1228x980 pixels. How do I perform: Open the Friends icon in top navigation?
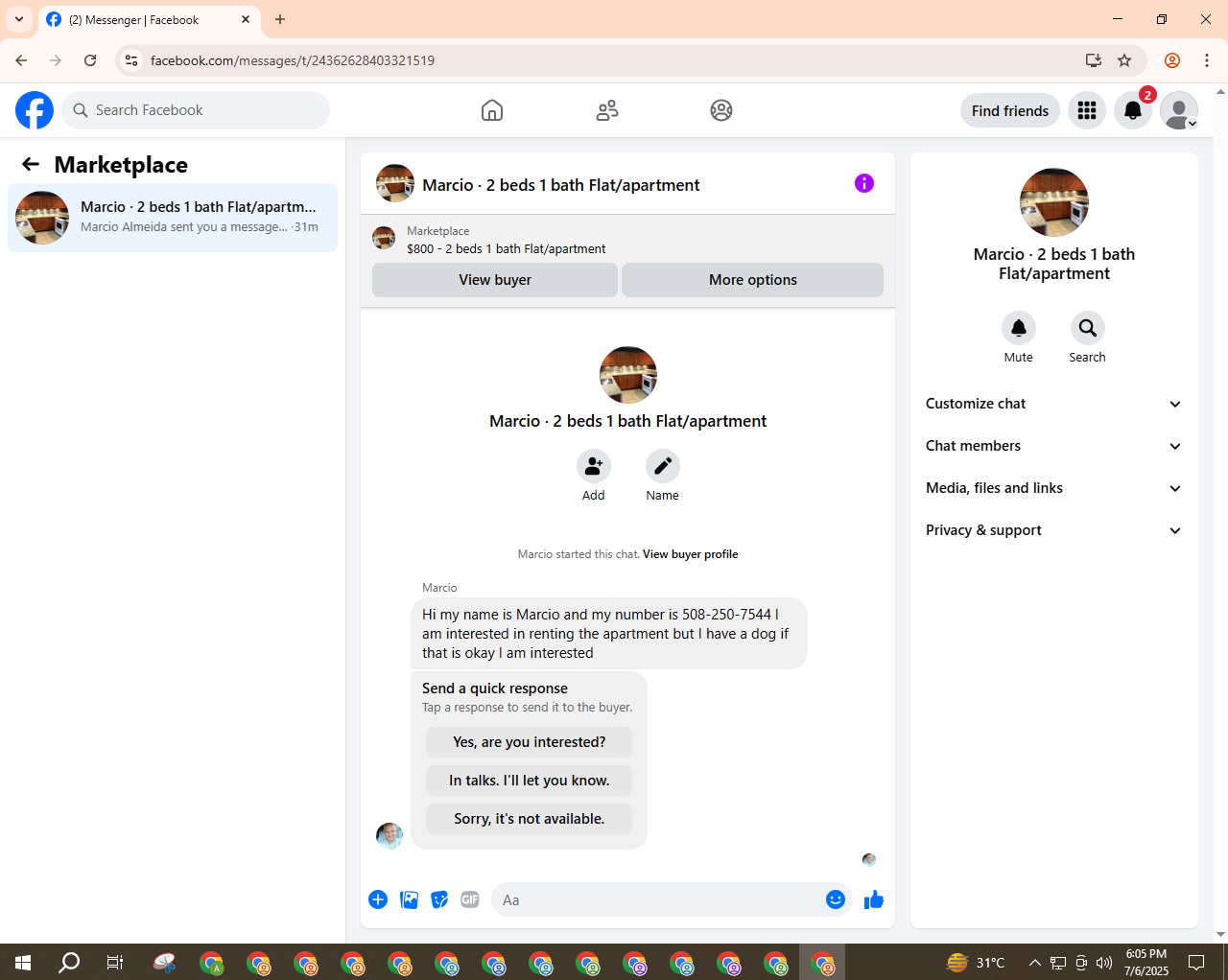click(x=607, y=110)
